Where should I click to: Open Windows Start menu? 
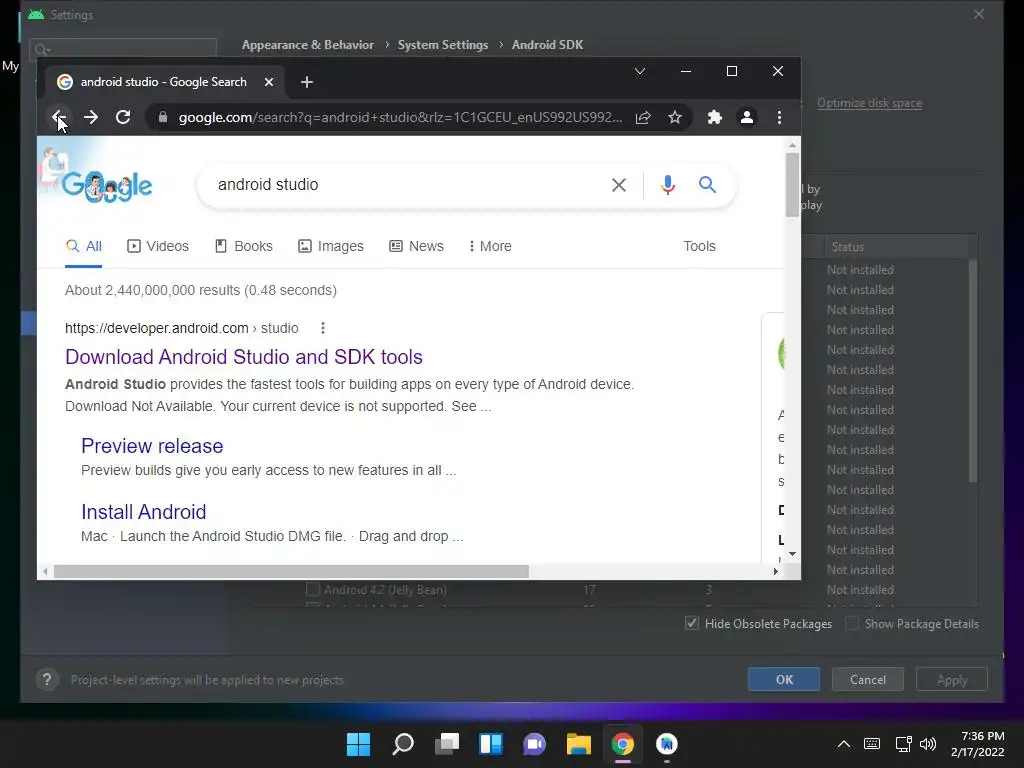click(x=358, y=744)
